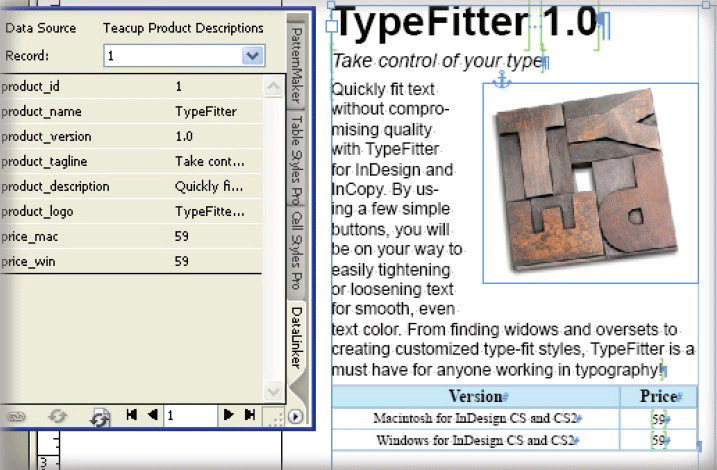Select the DataLinker tab
This screenshot has height=470, width=717.
(x=296, y=337)
